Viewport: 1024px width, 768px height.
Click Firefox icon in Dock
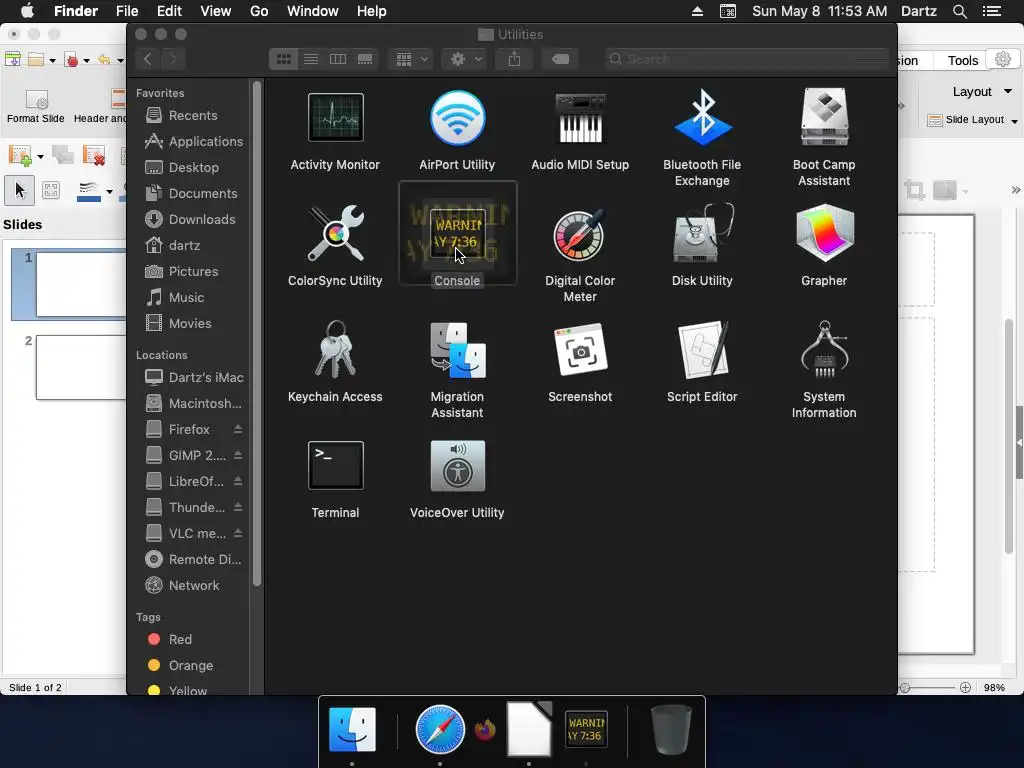(x=485, y=729)
